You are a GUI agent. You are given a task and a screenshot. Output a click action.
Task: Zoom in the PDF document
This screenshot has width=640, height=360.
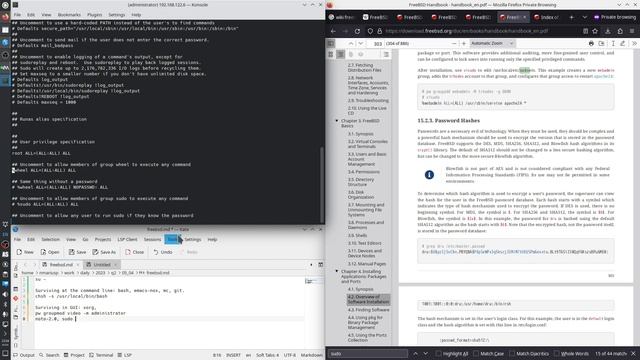464,43
